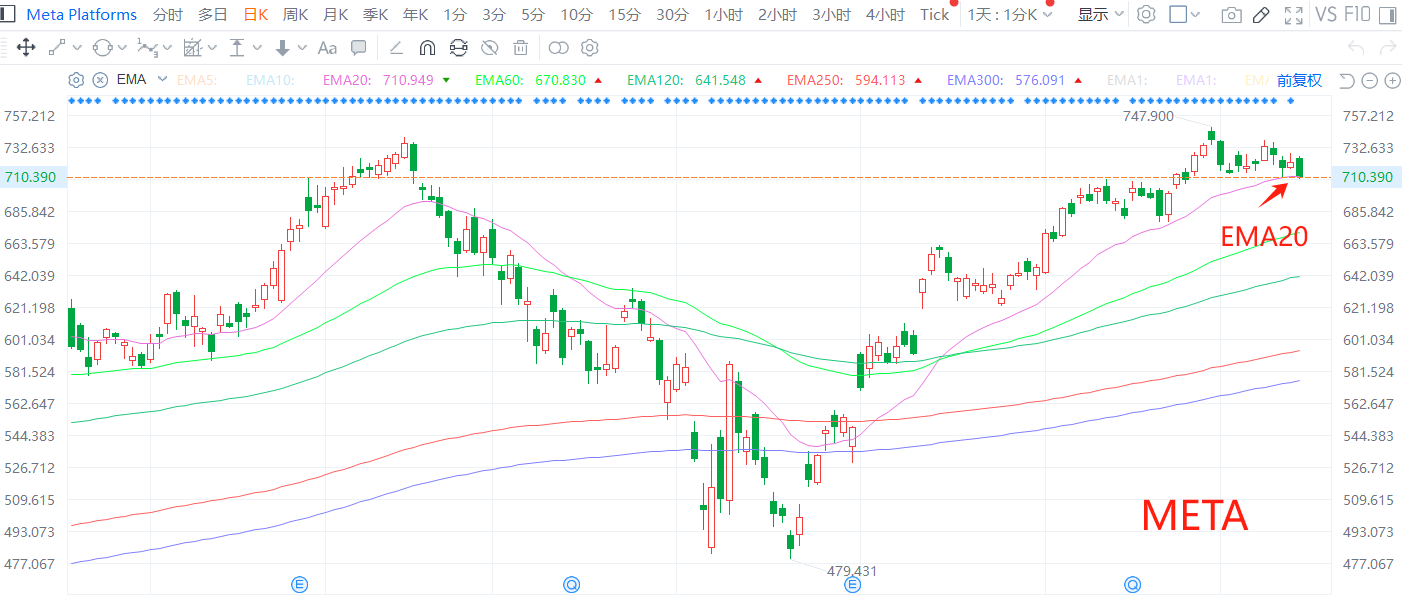
Task: Expand circle shape tool options arrow
Action: point(122,48)
